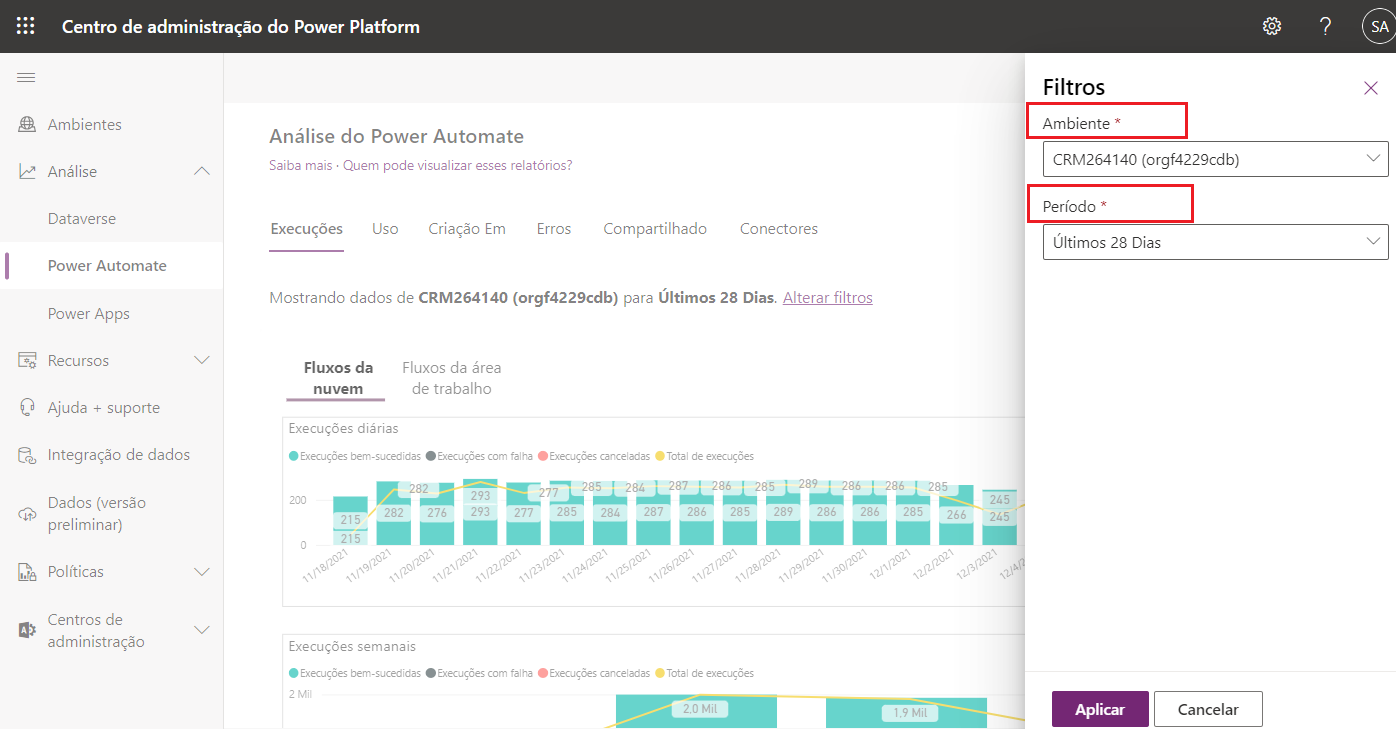Screen dimensions: 1396x729
Task: Switch to the Uso tab
Action: point(385,229)
